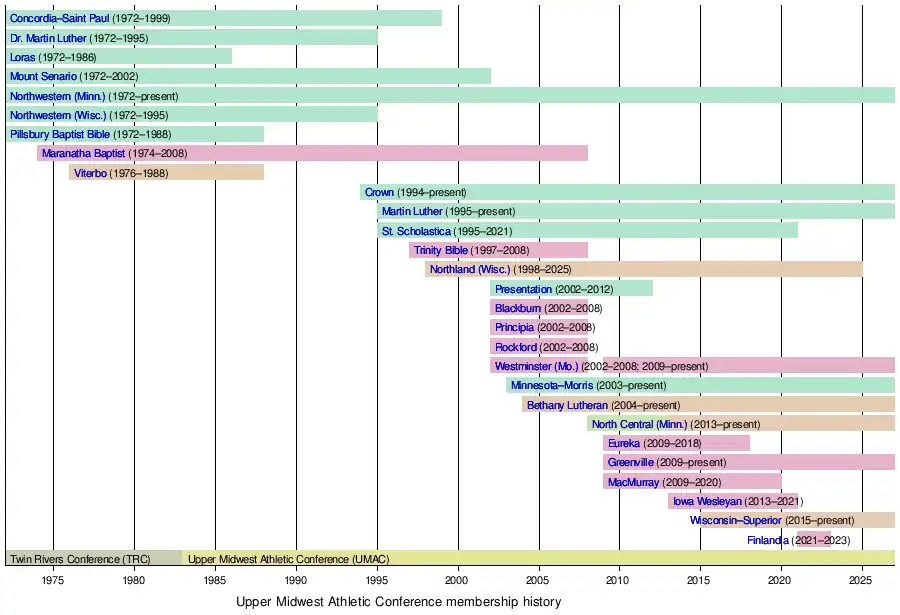Select the Bethany Lutheran link
This screenshot has height=615, width=900.
pos(567,405)
